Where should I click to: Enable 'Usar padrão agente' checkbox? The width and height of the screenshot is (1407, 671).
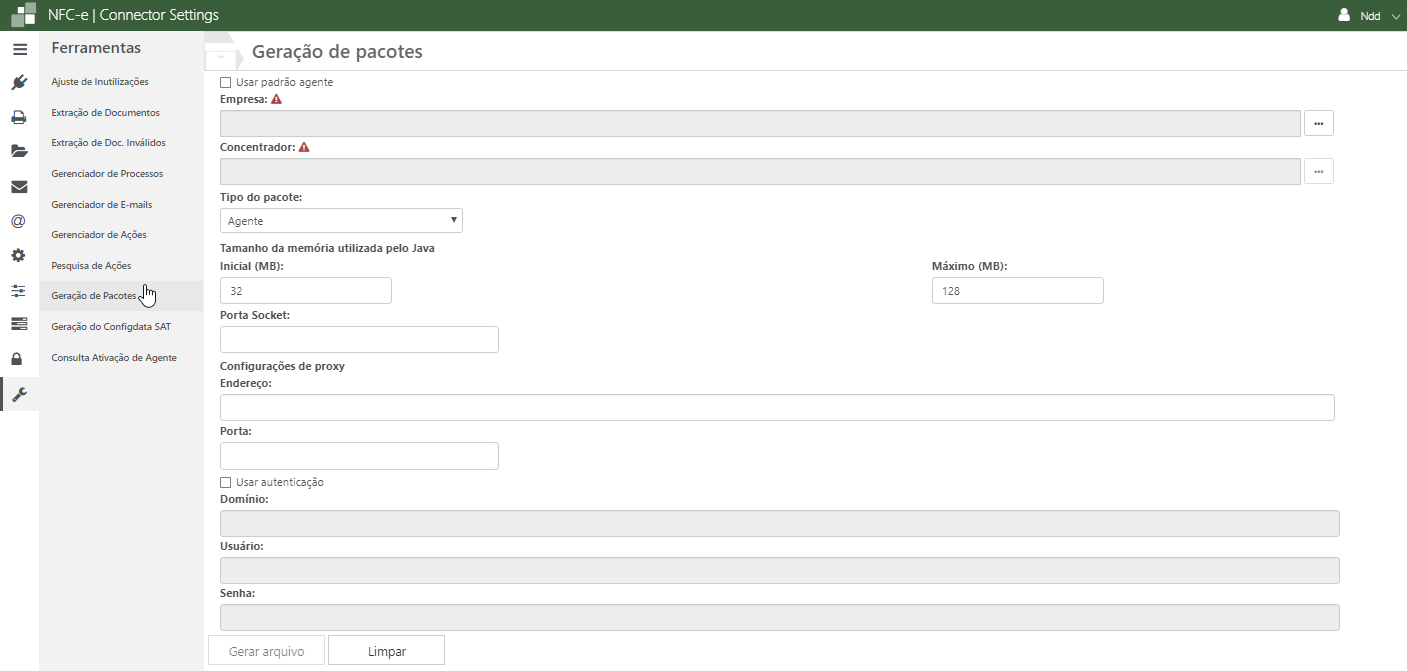(226, 82)
